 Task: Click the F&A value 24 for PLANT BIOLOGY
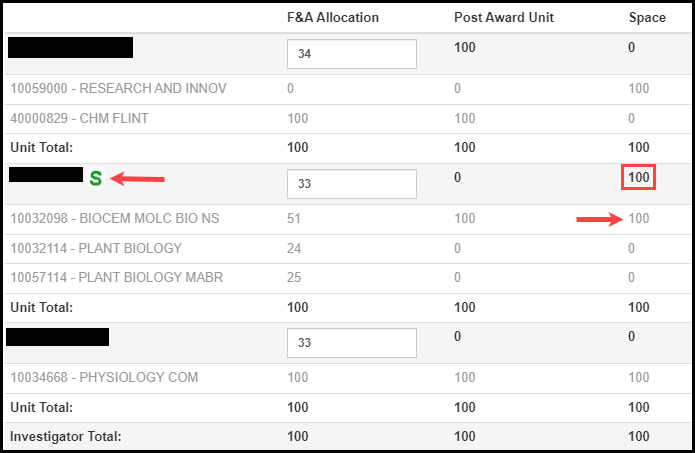[x=293, y=247]
